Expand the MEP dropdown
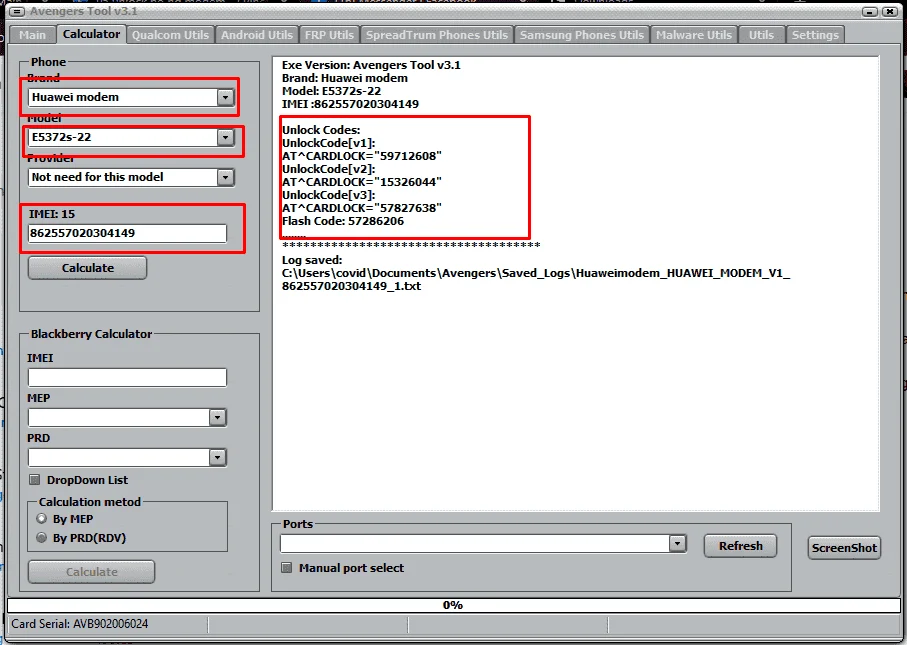This screenshot has width=907, height=645. coord(217,418)
